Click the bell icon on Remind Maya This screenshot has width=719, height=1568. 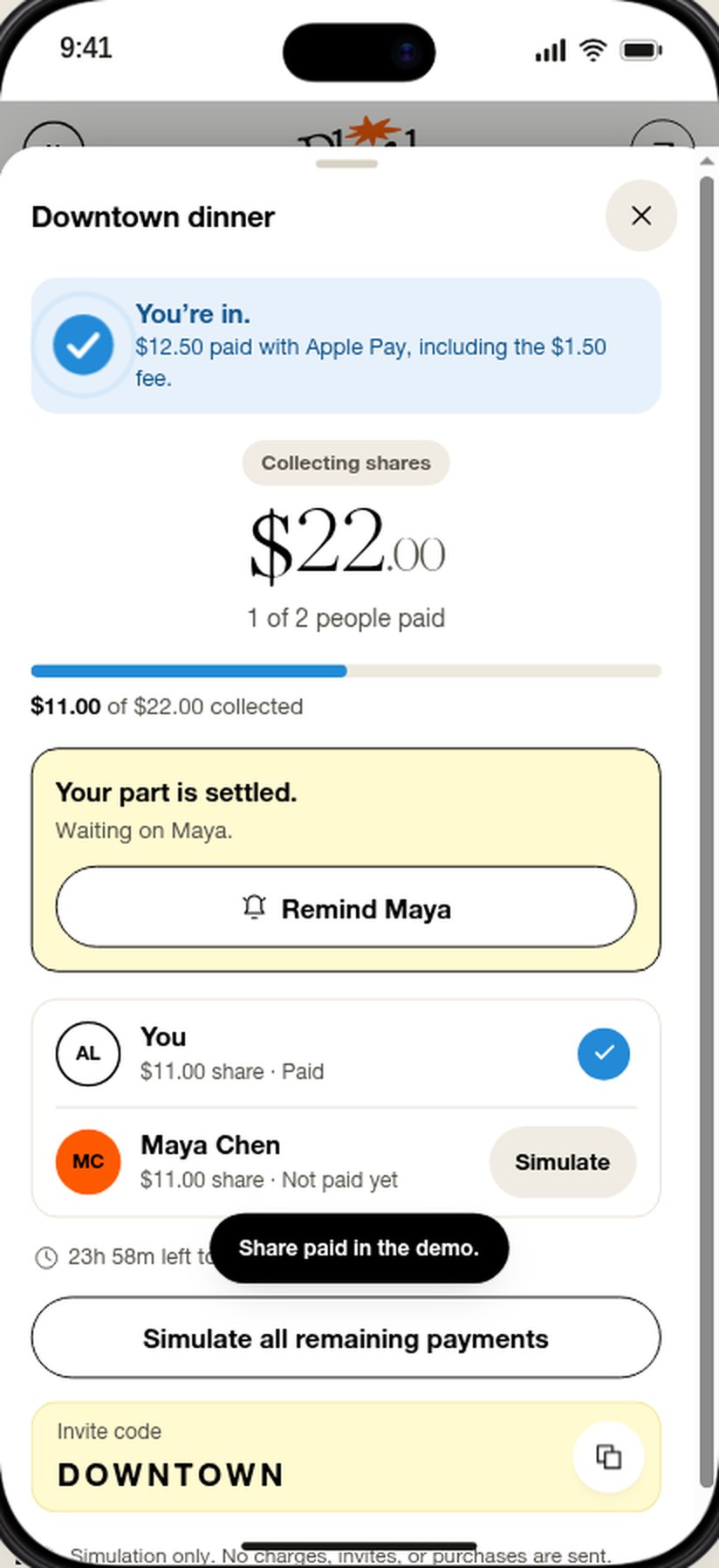coord(254,908)
